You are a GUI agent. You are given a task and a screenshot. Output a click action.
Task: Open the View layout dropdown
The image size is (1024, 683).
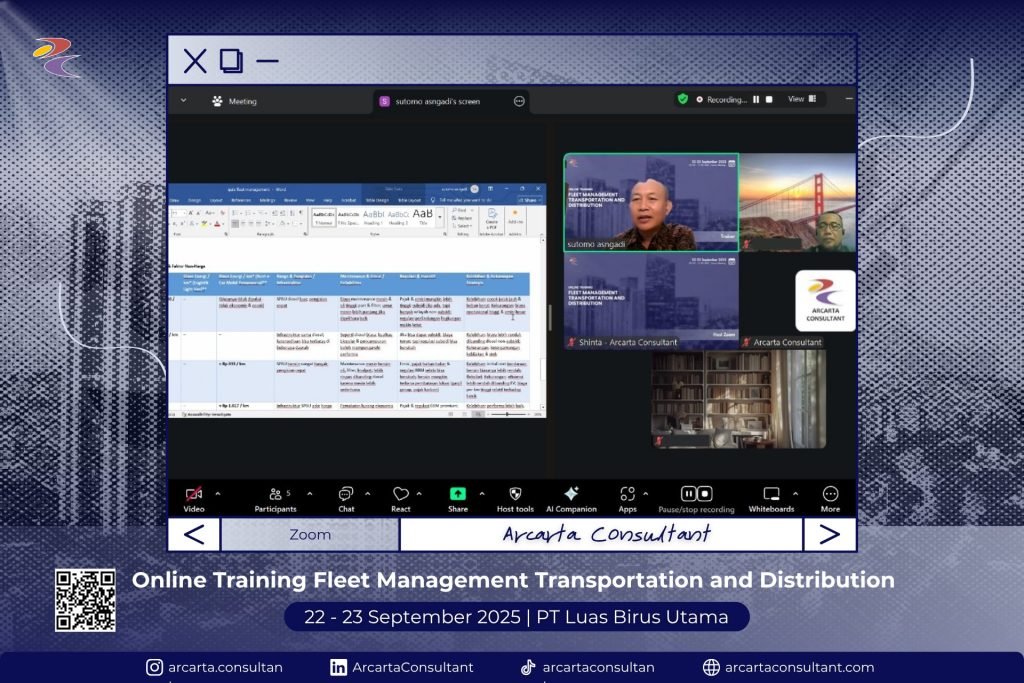click(x=801, y=99)
